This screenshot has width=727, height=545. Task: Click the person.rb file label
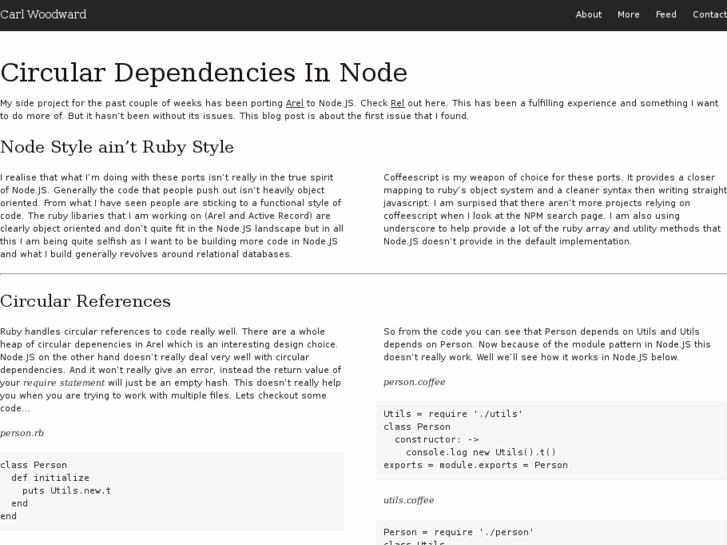(22, 433)
